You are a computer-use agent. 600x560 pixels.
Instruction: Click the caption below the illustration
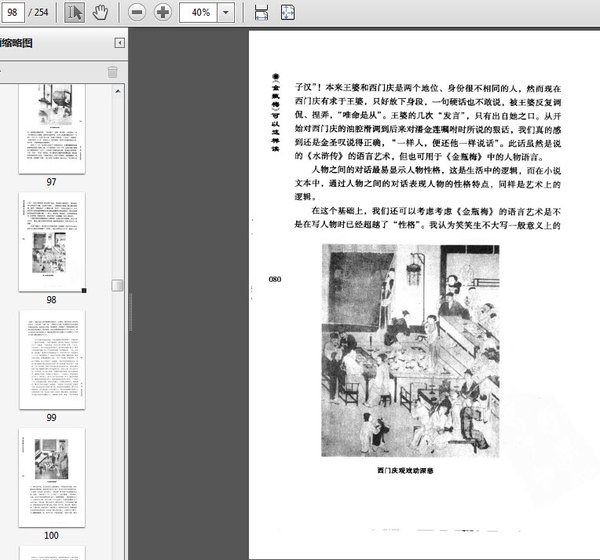405,470
